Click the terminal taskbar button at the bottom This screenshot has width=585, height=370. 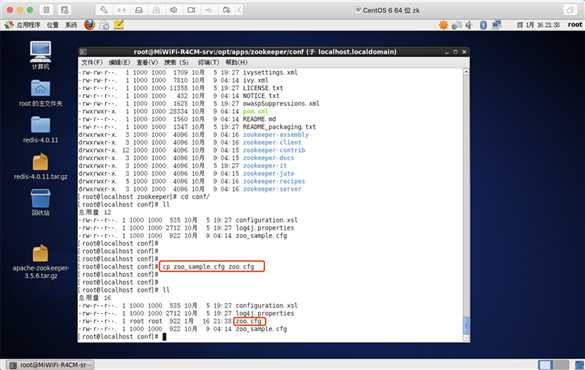point(51,365)
